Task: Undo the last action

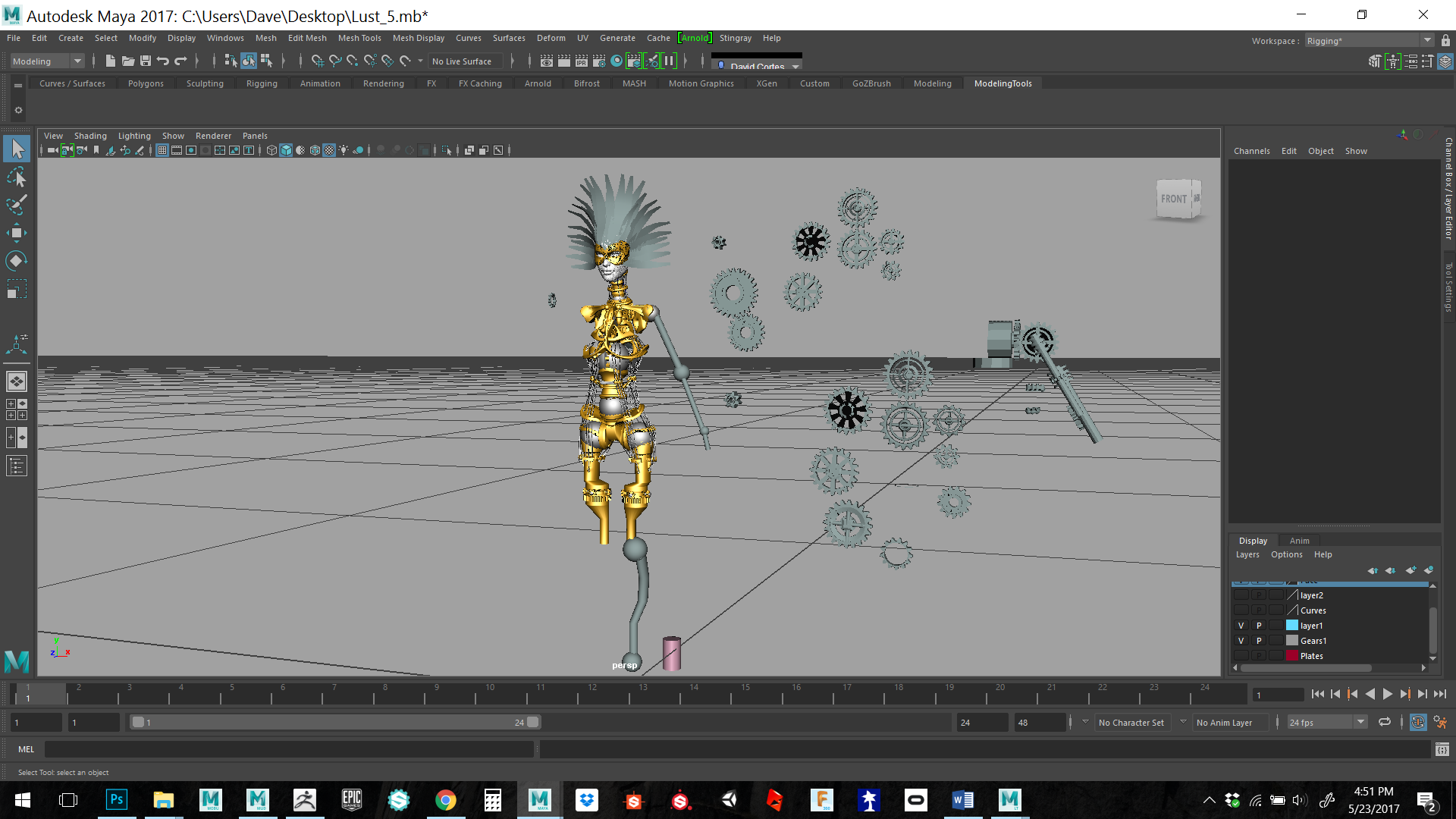Action: click(163, 61)
